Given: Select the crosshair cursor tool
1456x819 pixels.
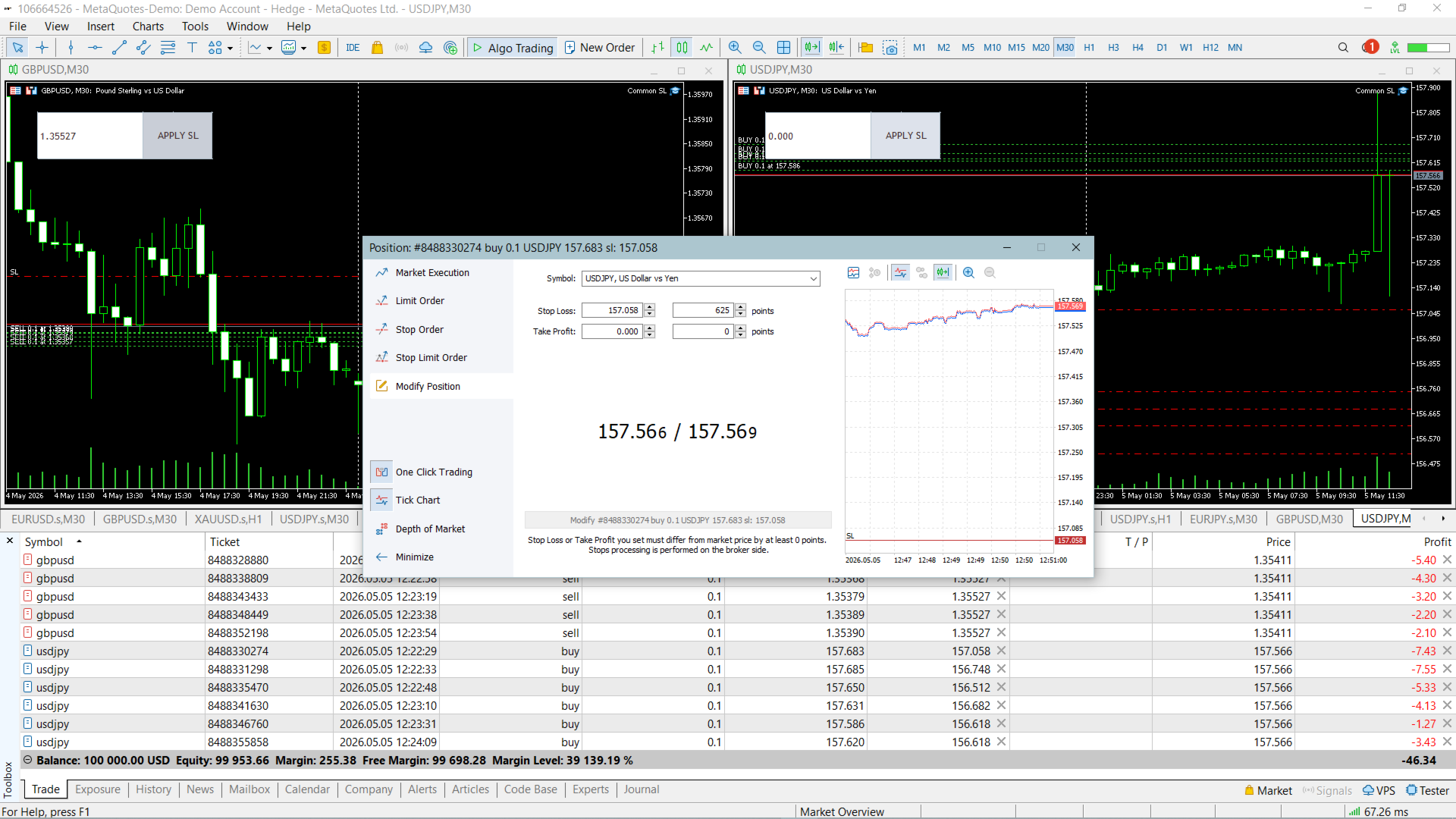Looking at the screenshot, I should pos(42,48).
